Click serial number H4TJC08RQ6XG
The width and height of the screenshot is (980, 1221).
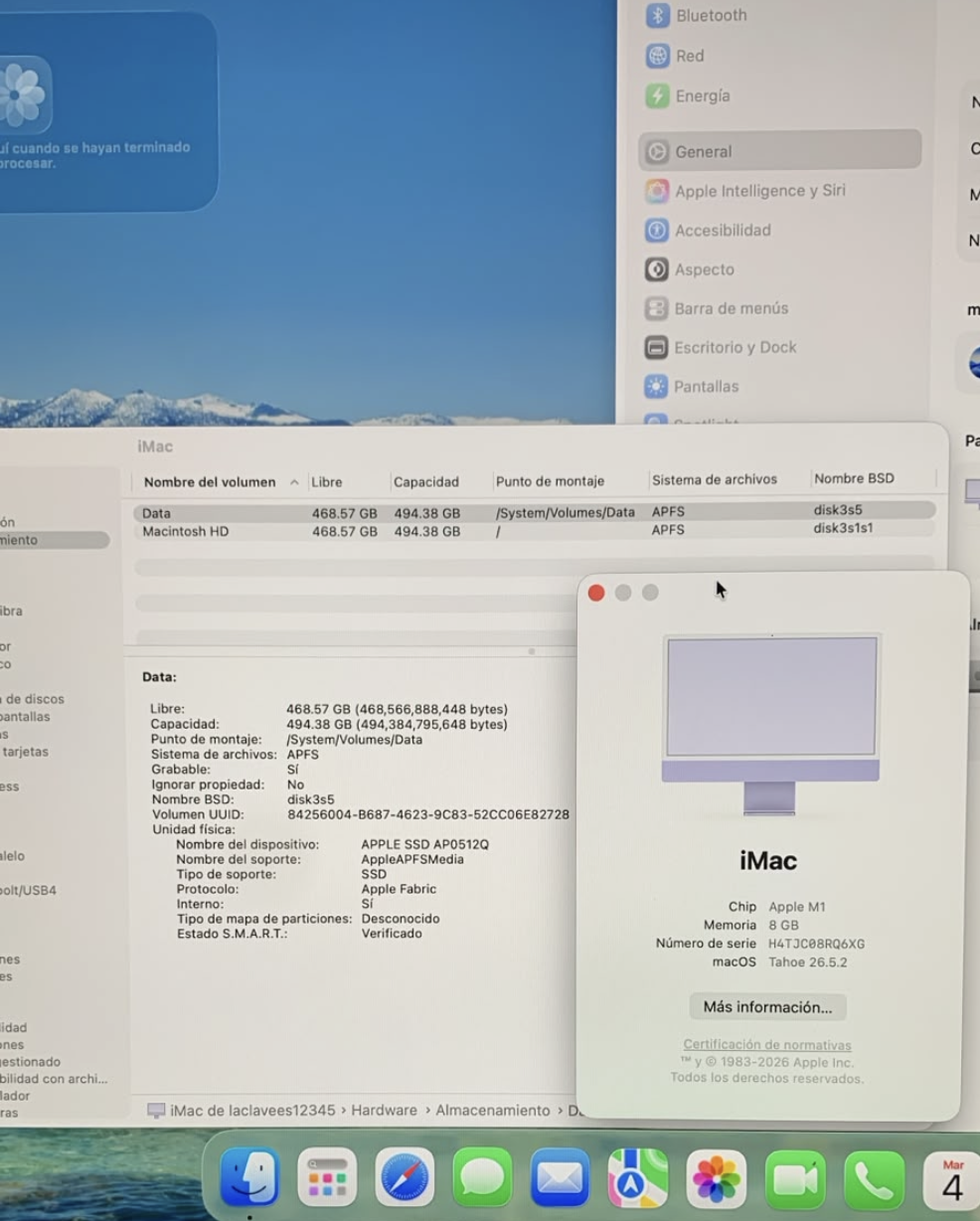point(816,944)
